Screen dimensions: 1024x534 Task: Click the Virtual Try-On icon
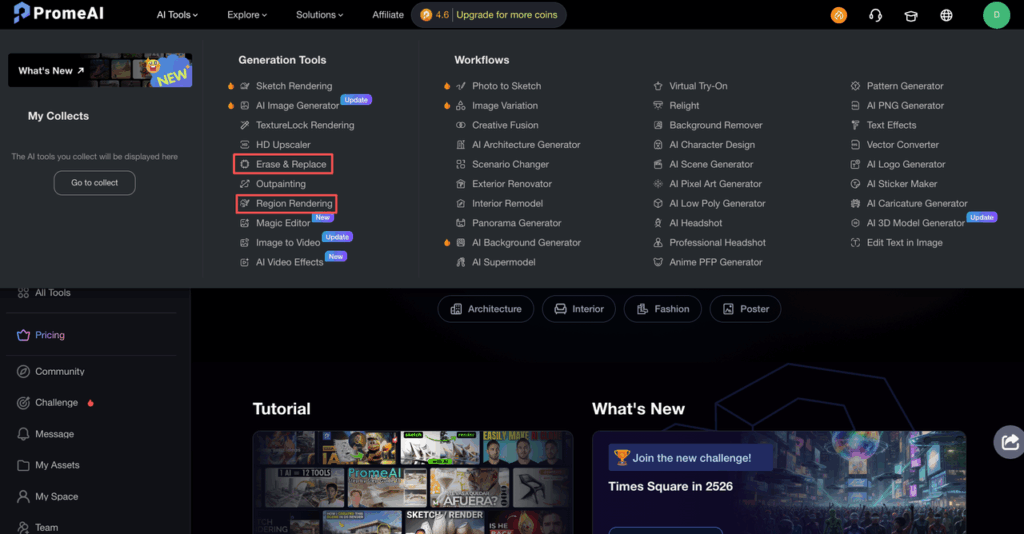click(x=658, y=86)
